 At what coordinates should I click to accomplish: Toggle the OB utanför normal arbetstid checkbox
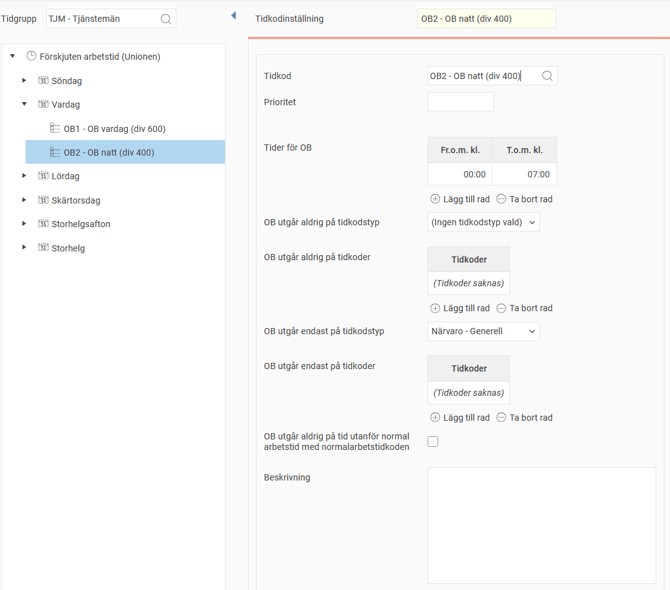tap(433, 441)
